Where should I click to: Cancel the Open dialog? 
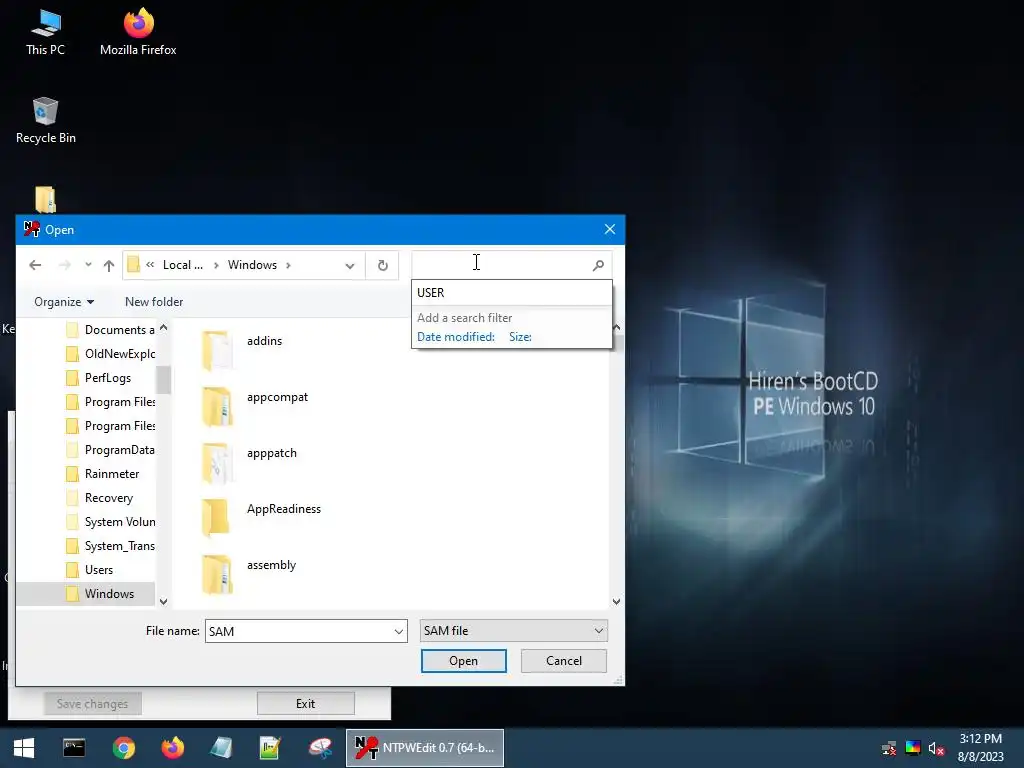click(x=564, y=661)
